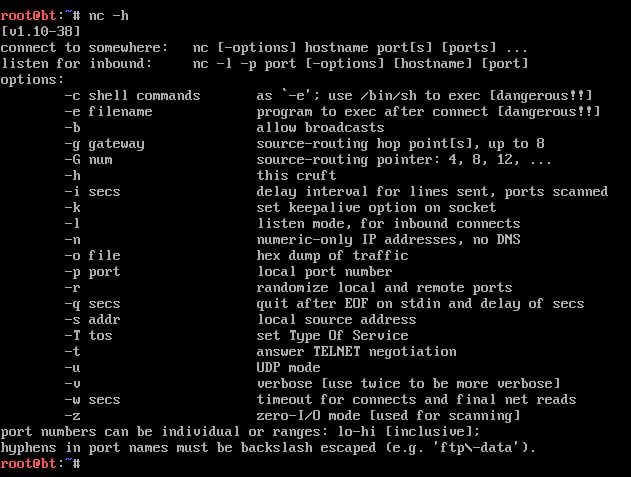Click the '-q secs' option
The width and height of the screenshot is (631, 477).
coord(92,304)
